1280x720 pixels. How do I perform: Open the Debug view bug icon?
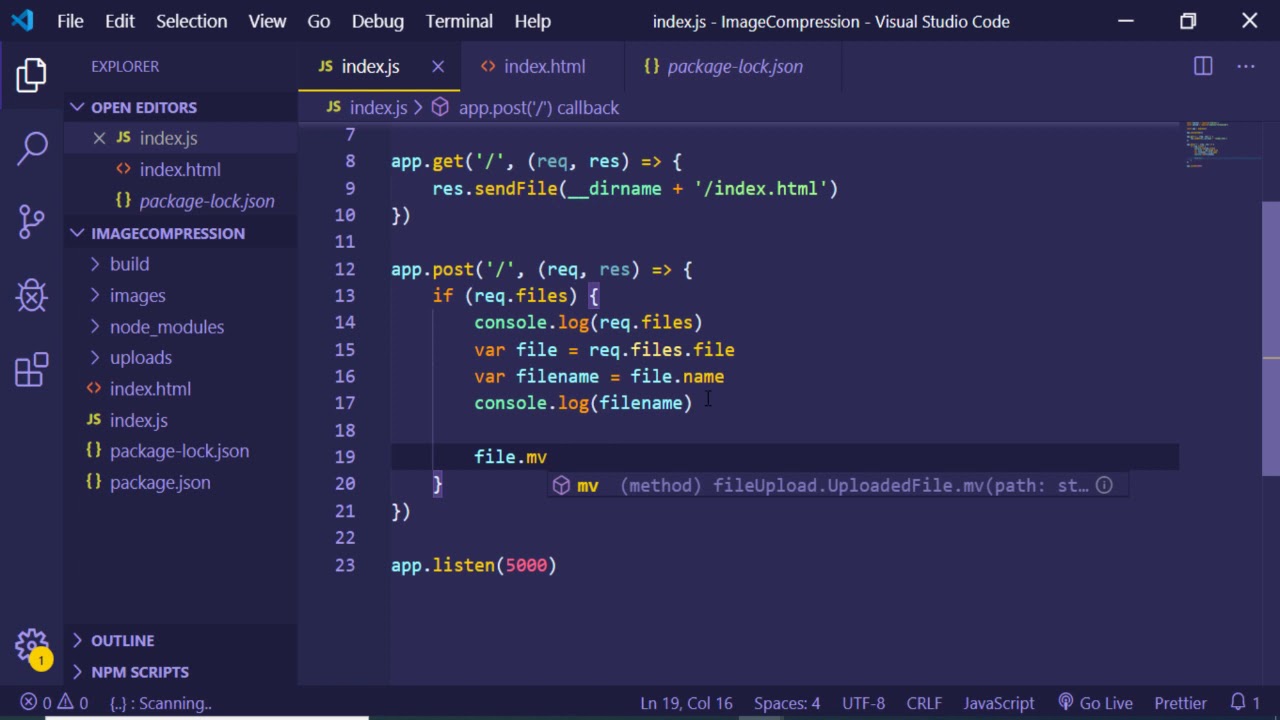coord(31,295)
